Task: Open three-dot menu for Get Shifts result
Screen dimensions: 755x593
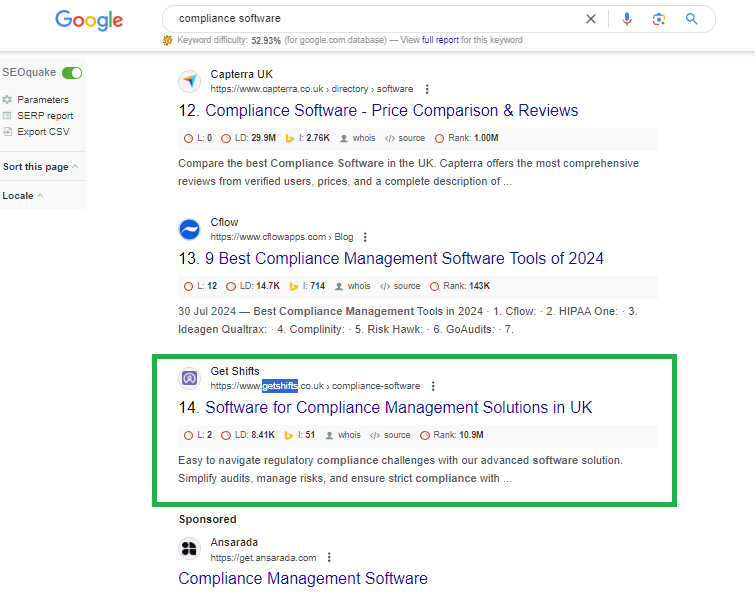Action: (433, 386)
